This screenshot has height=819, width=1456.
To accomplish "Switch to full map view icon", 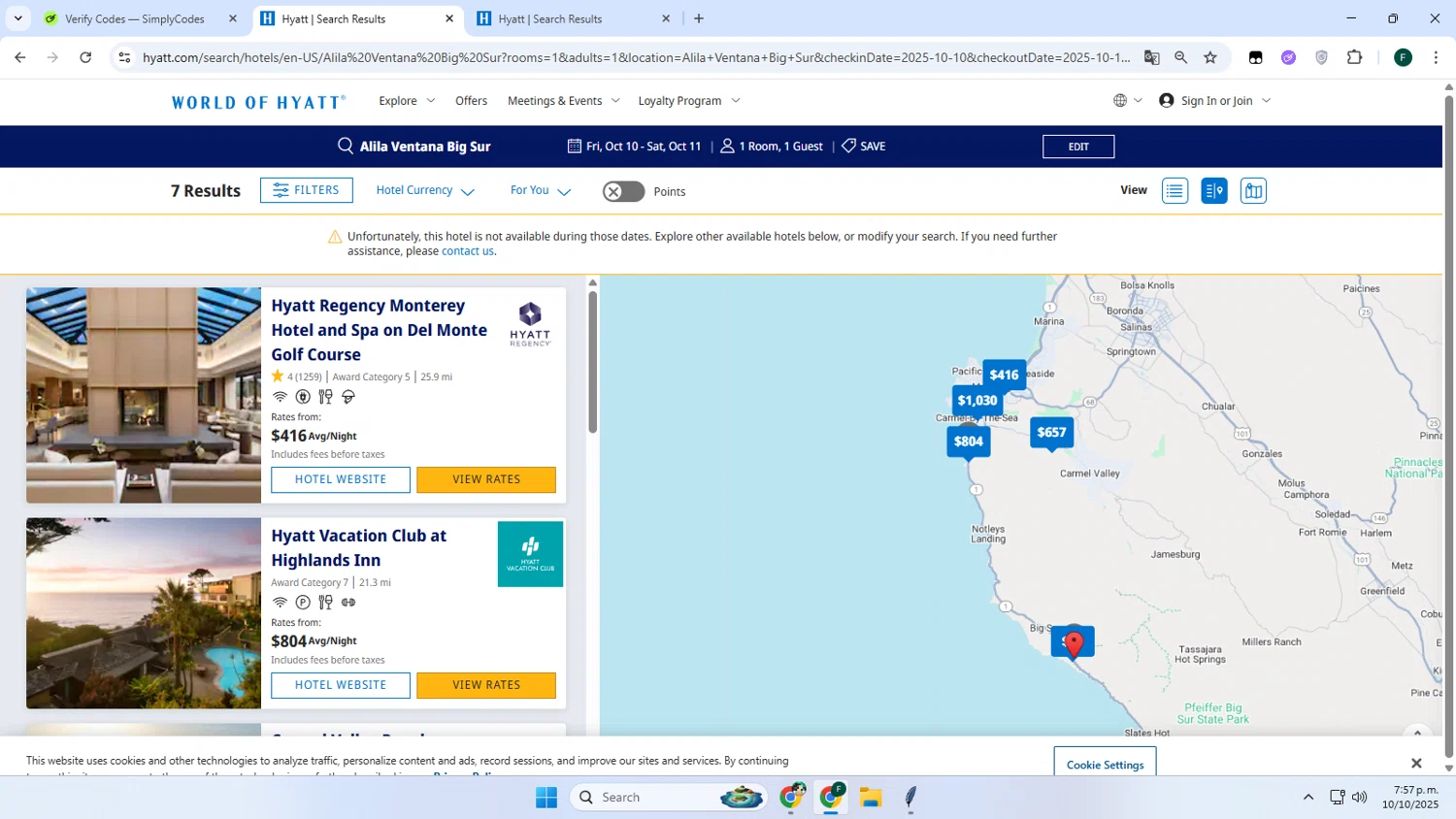I will [x=1253, y=191].
